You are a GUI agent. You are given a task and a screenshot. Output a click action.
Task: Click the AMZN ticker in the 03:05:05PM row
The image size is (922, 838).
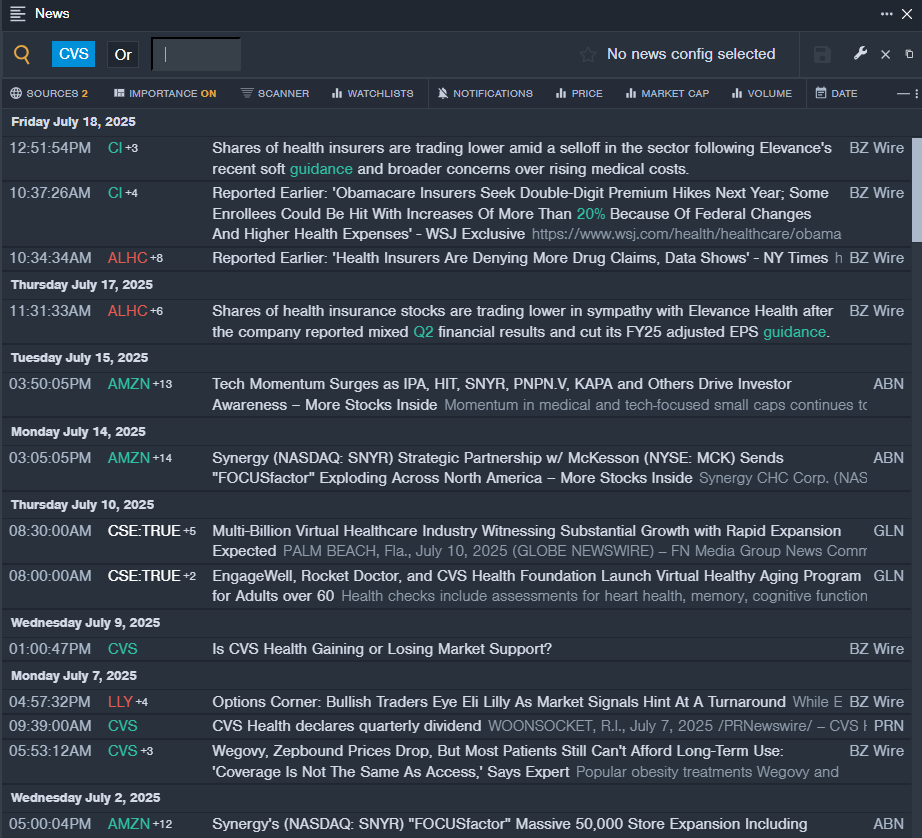(x=129, y=458)
